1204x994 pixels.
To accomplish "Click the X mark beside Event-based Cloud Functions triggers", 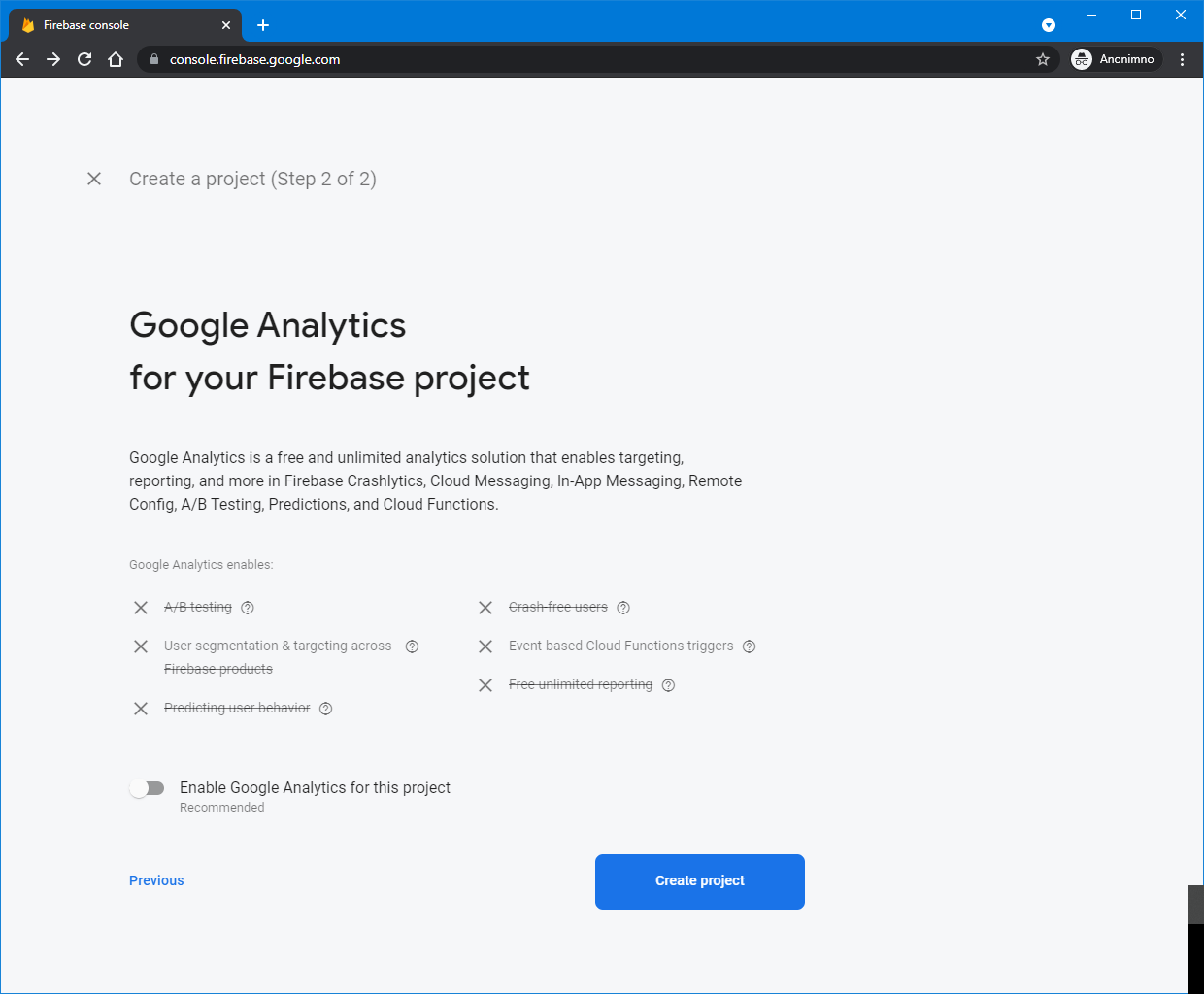I will point(485,646).
